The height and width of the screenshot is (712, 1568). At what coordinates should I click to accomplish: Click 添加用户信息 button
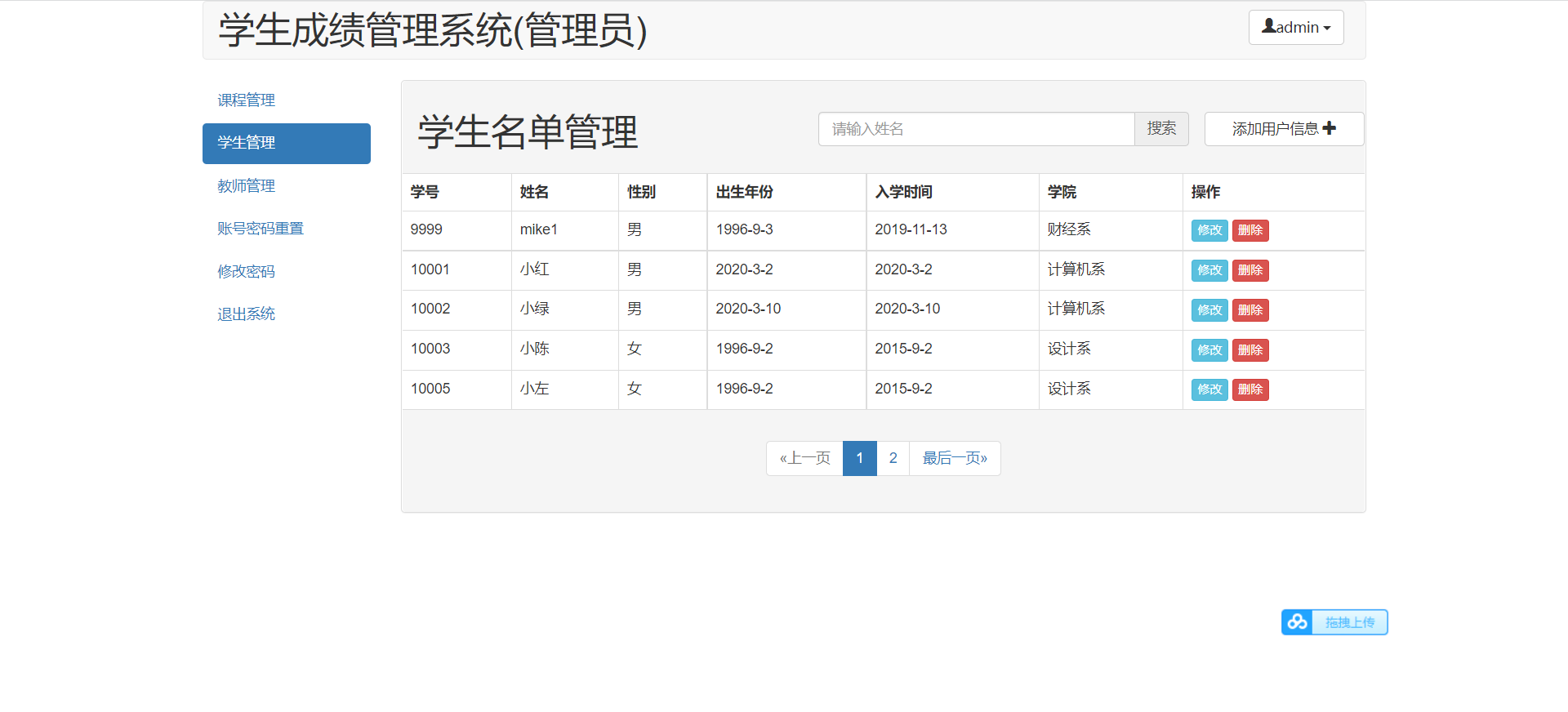tap(1284, 129)
